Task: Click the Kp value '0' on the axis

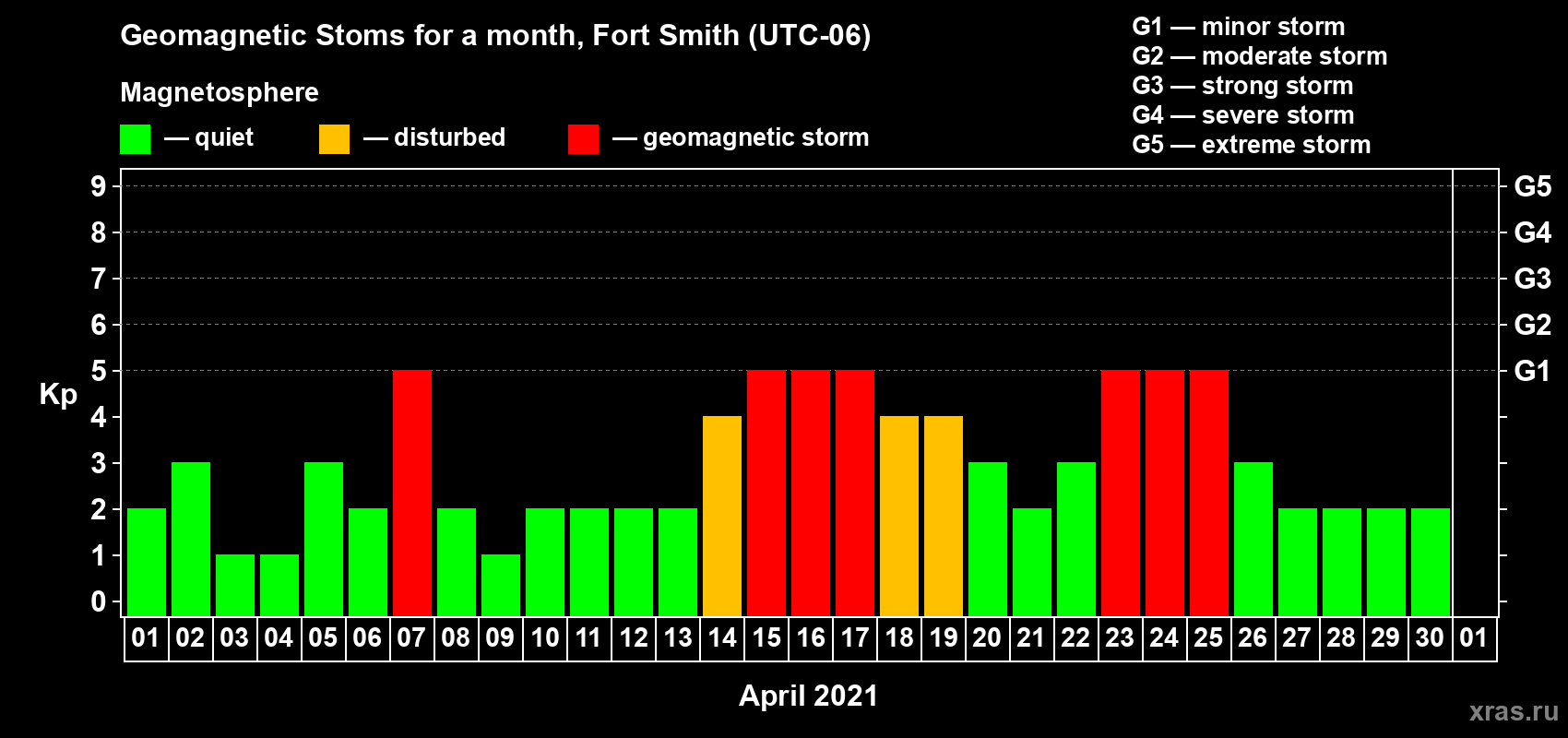Action: point(99,601)
